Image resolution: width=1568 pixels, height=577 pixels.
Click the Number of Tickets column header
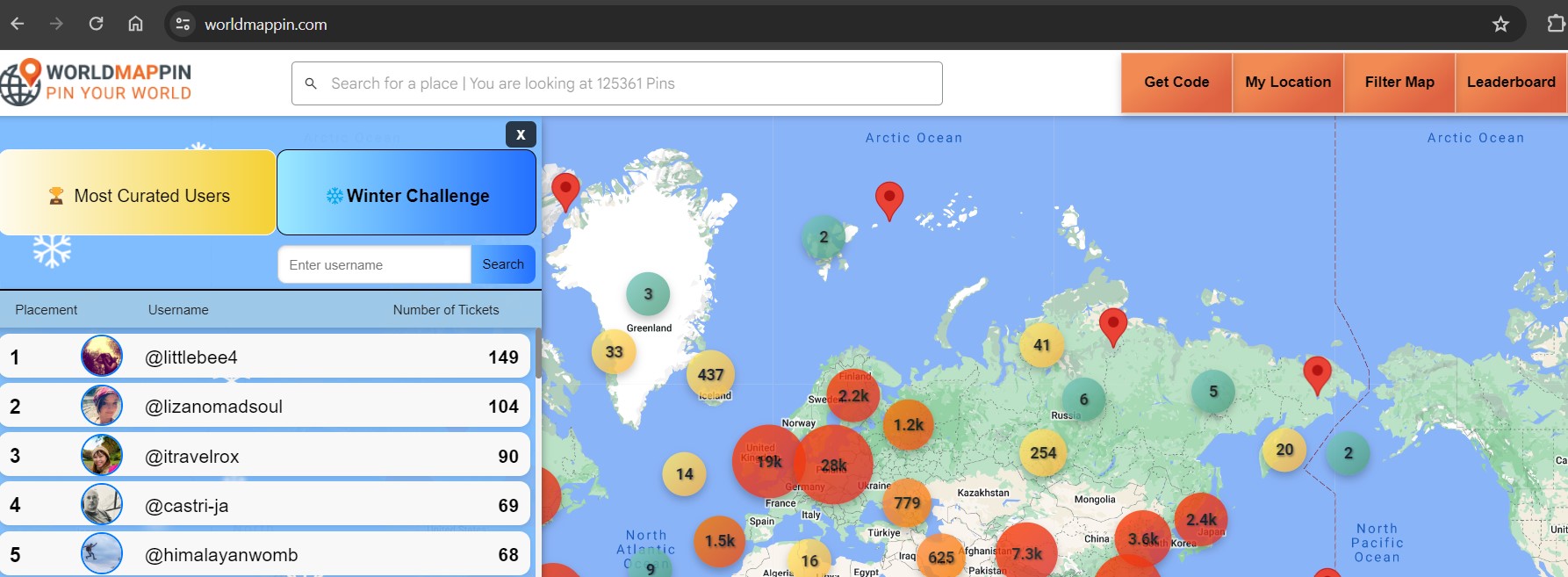[x=446, y=310]
